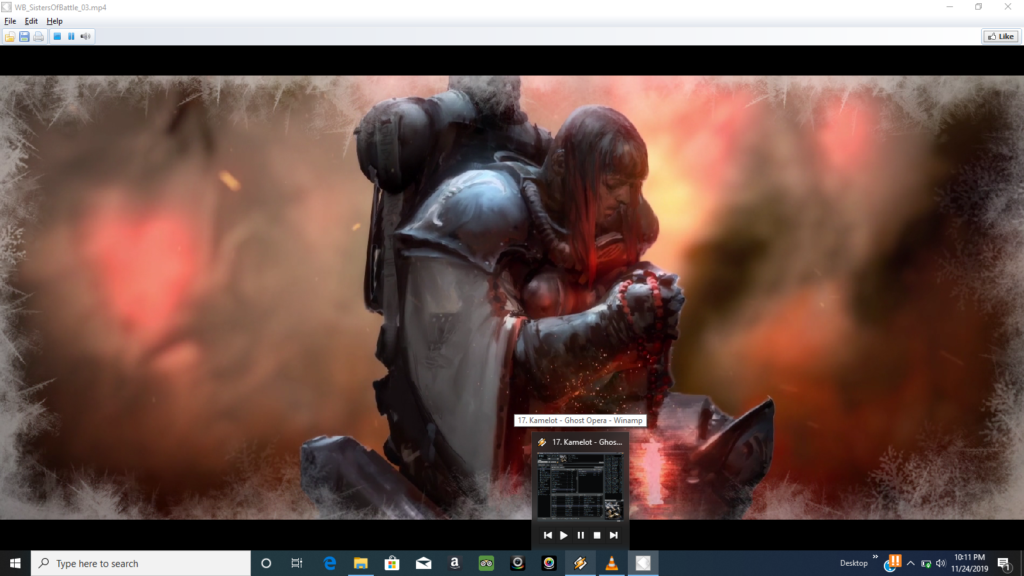This screenshot has height=576, width=1024.
Task: Open the File menu
Action: click(x=10, y=21)
